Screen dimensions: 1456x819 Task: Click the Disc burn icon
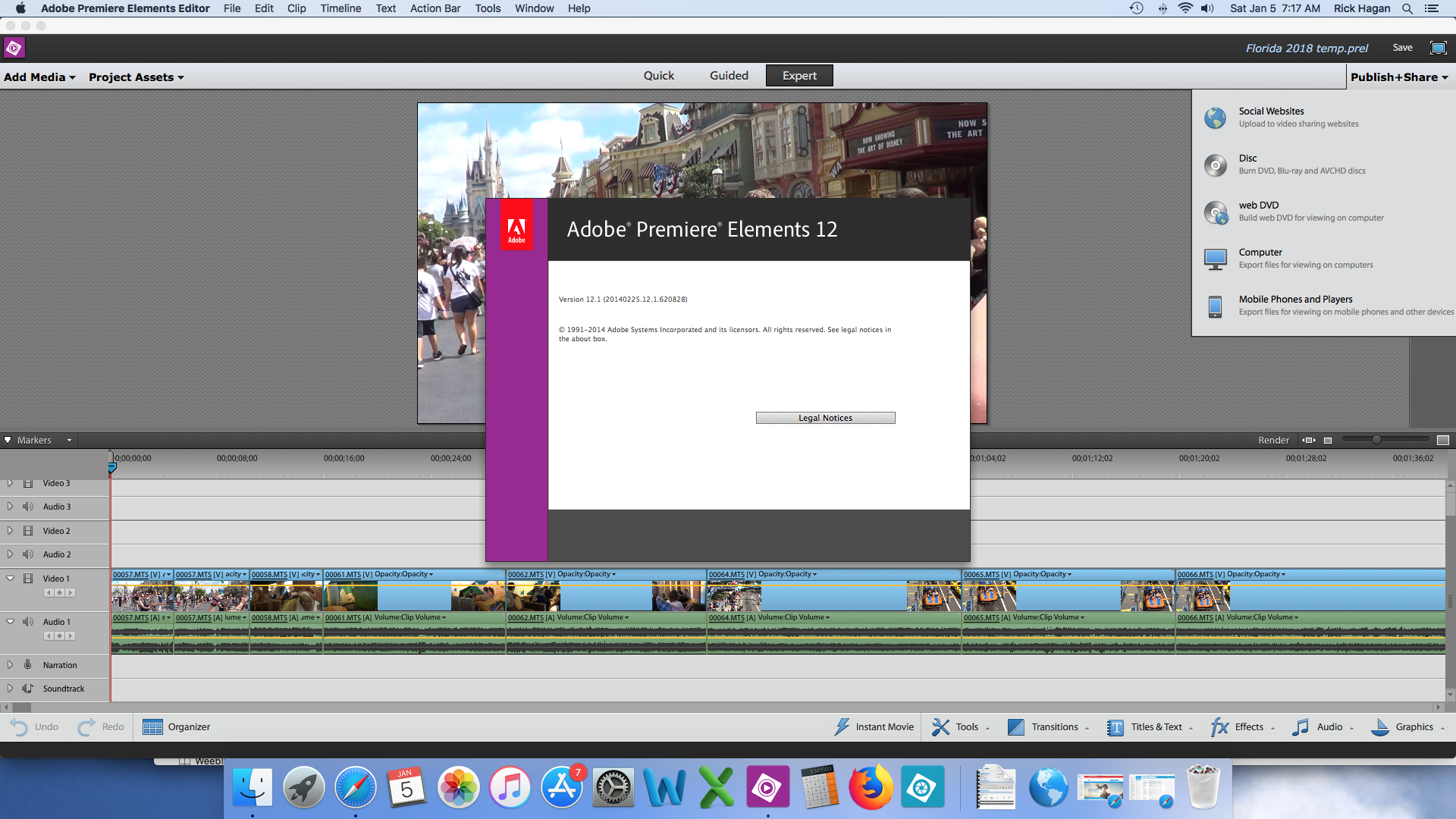pos(1215,165)
